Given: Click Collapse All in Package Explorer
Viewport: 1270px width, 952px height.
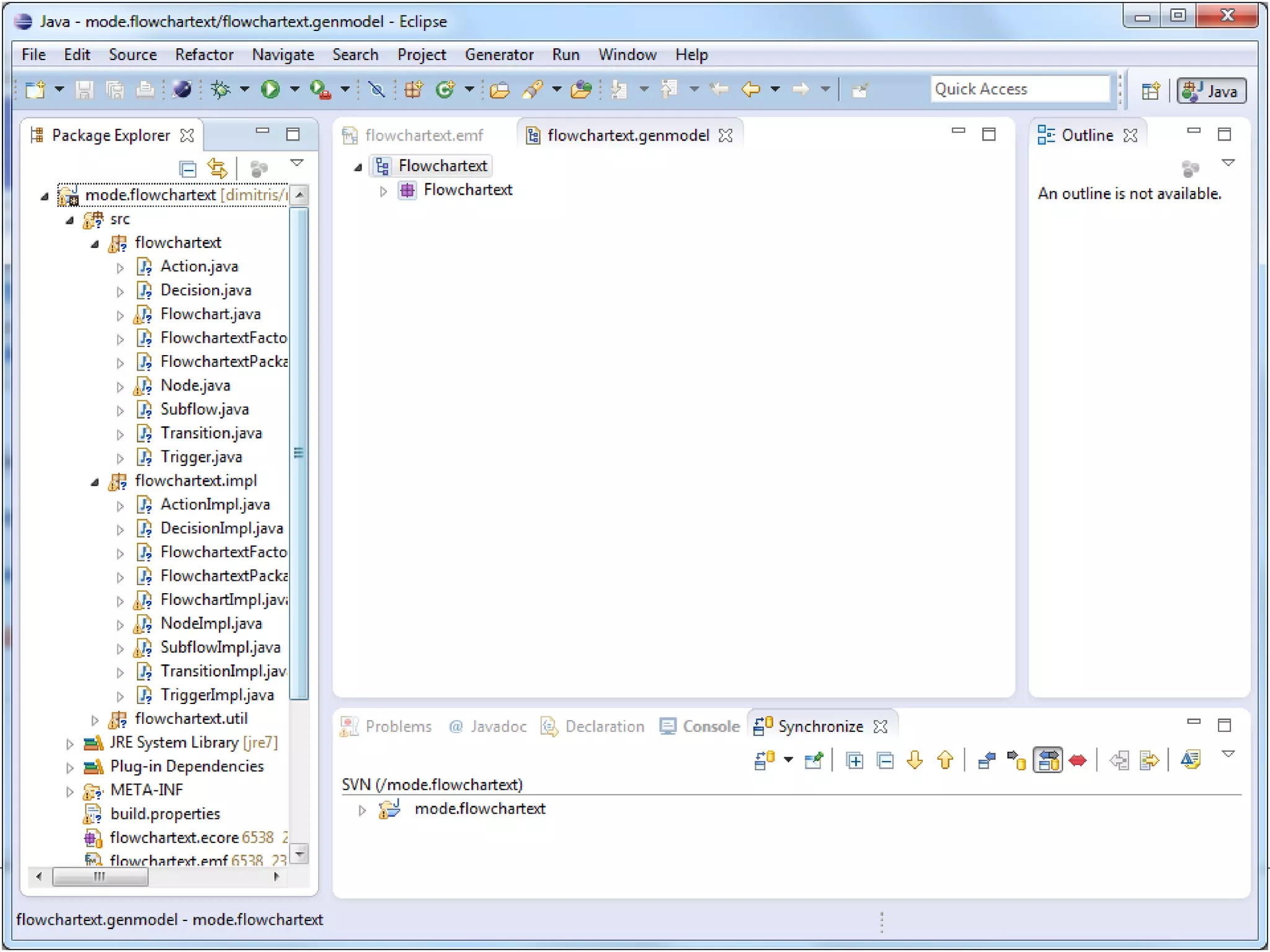Looking at the screenshot, I should point(187,169).
